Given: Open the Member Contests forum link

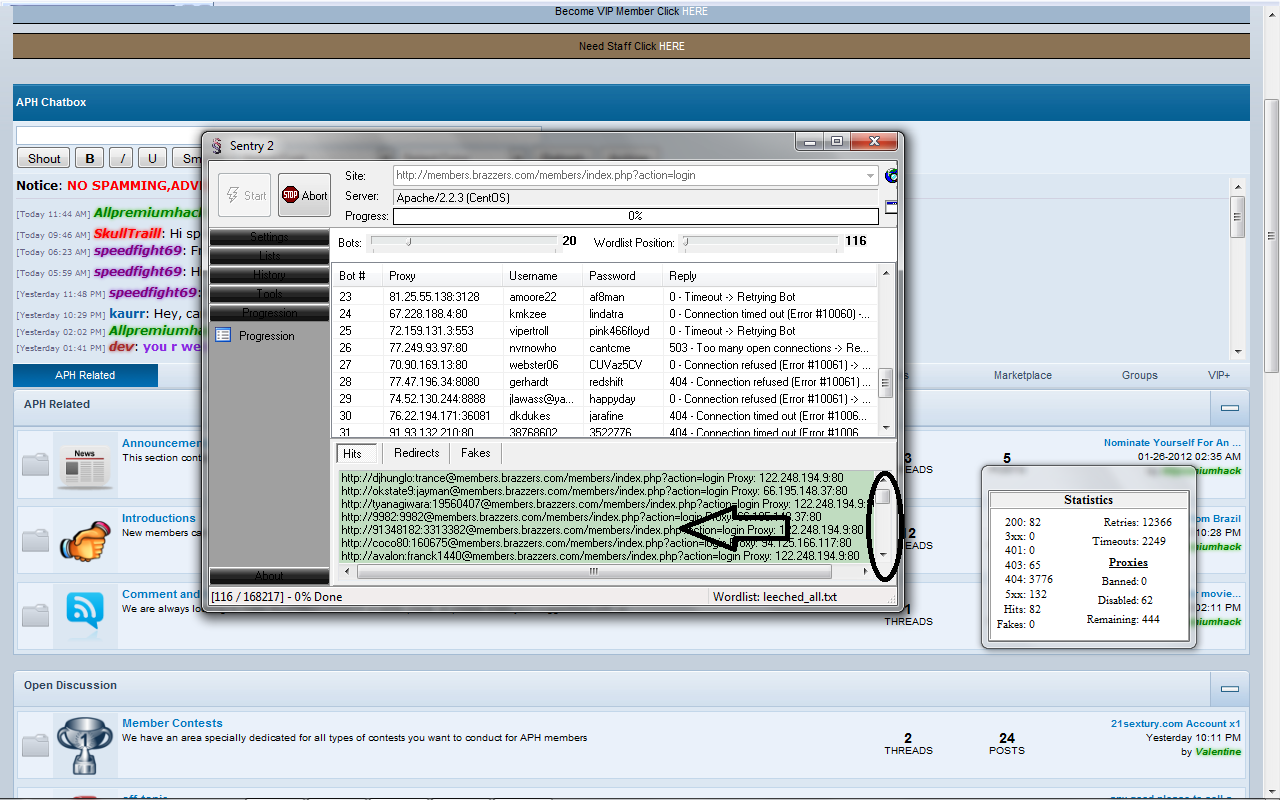Looking at the screenshot, I should point(172,723).
